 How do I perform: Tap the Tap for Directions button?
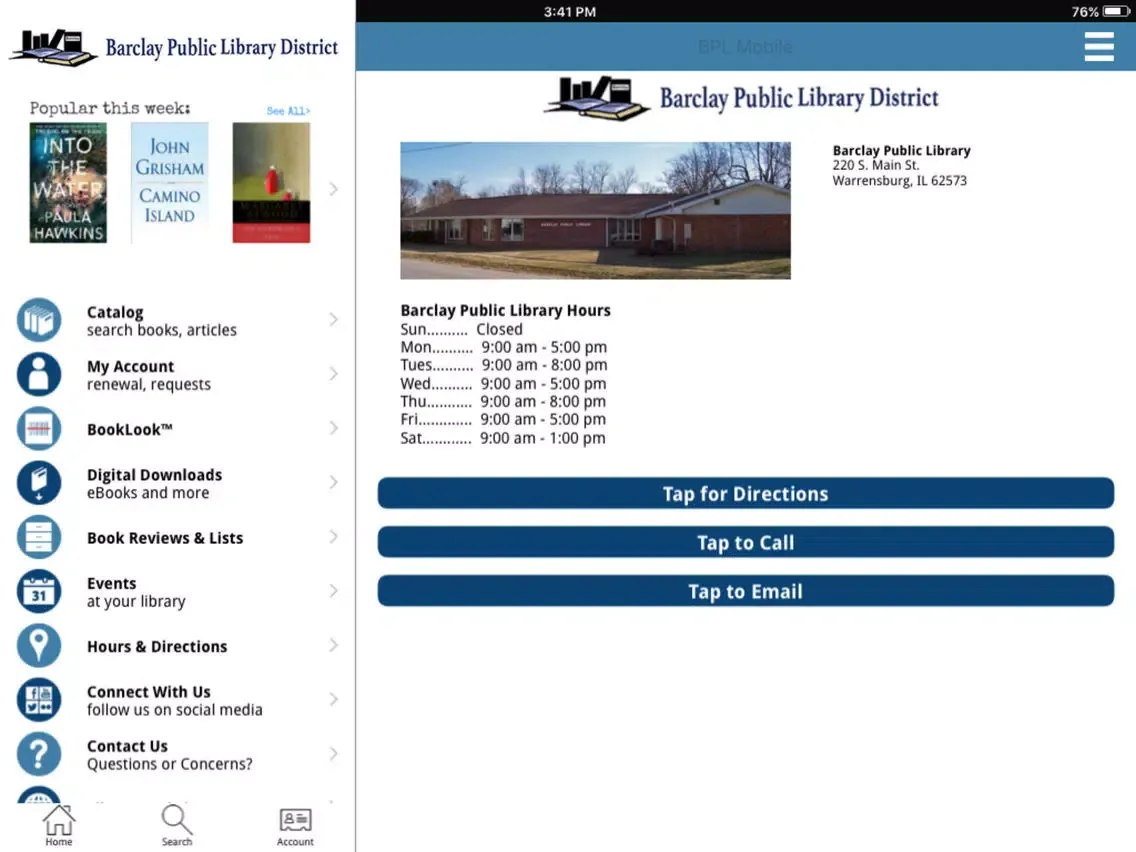tap(746, 493)
